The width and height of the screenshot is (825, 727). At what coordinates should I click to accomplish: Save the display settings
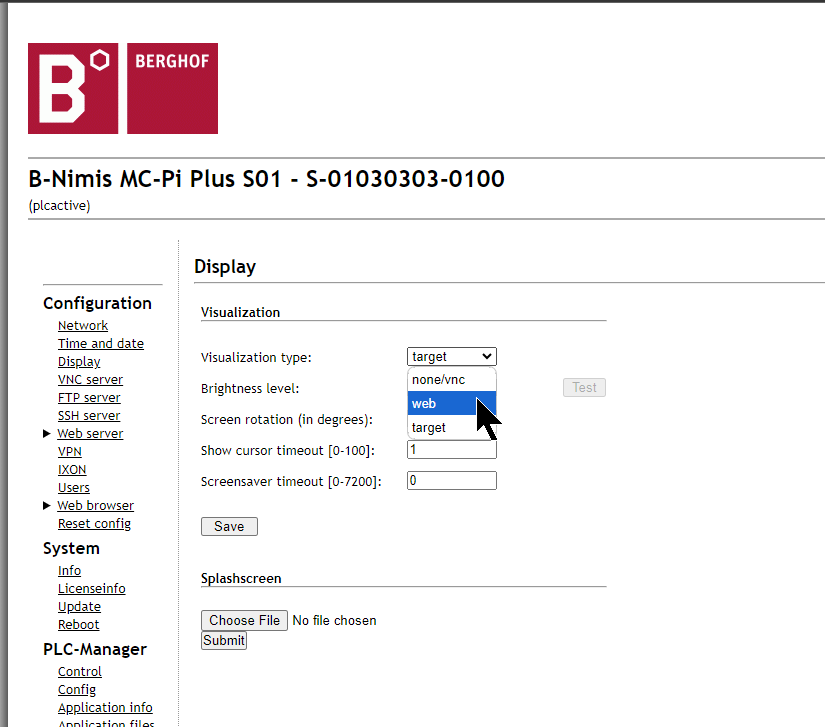pos(229,527)
